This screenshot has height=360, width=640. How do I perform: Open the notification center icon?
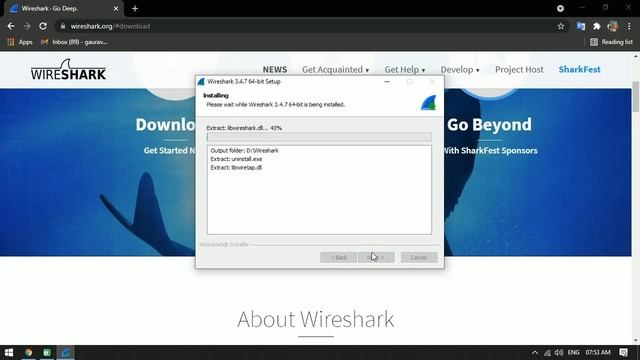pyautogui.click(x=624, y=352)
